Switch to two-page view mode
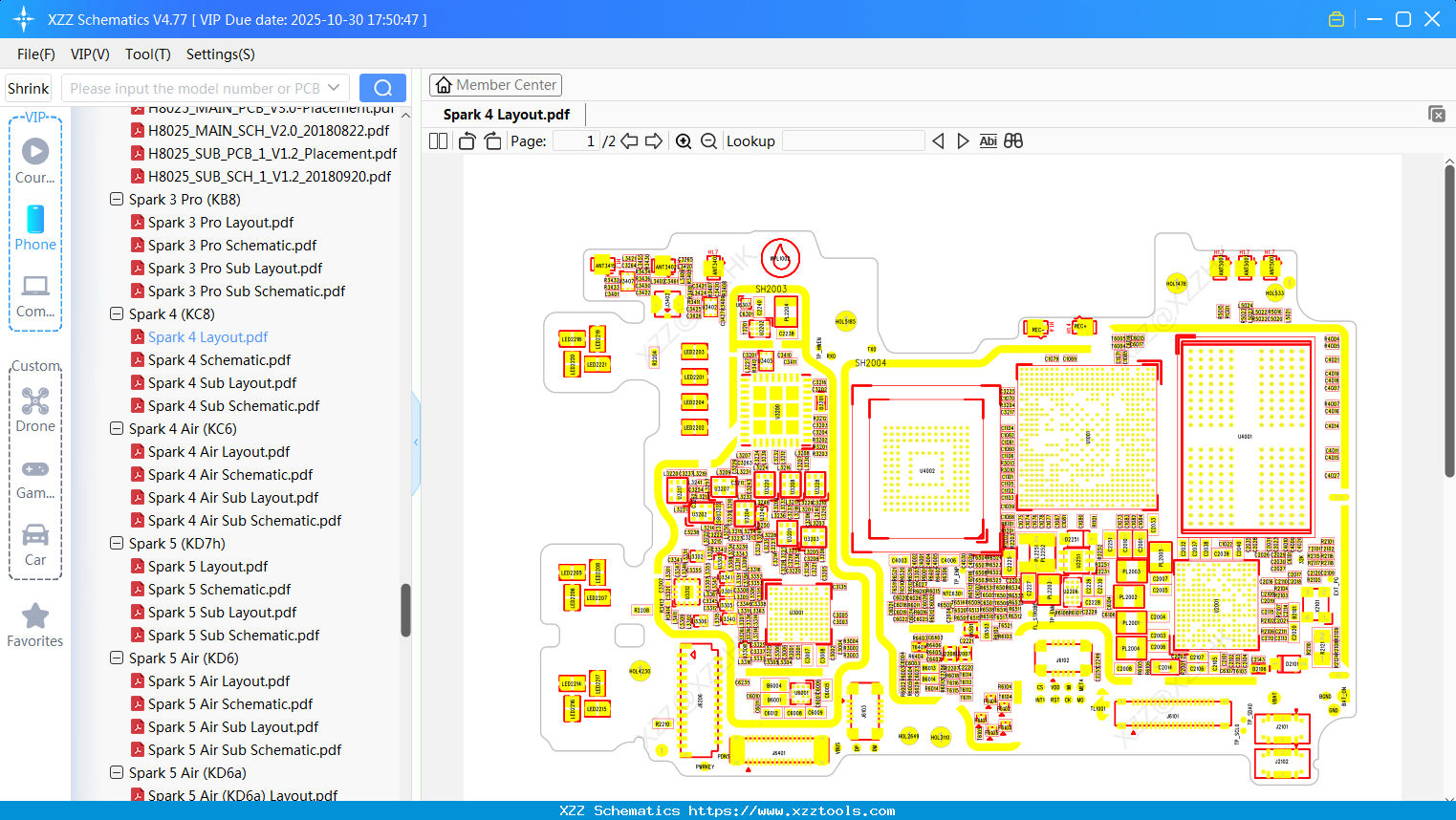 point(437,140)
